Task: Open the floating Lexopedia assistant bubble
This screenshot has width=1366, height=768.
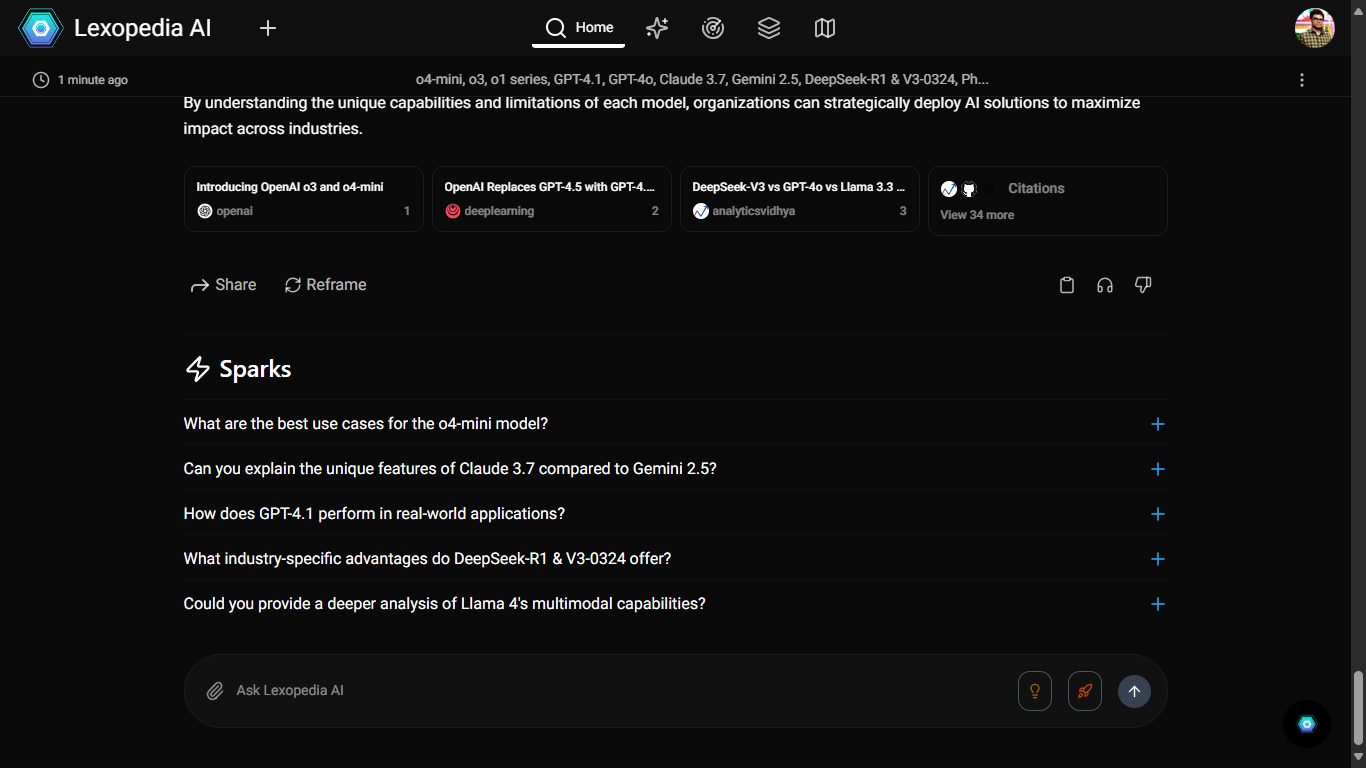Action: [1307, 724]
